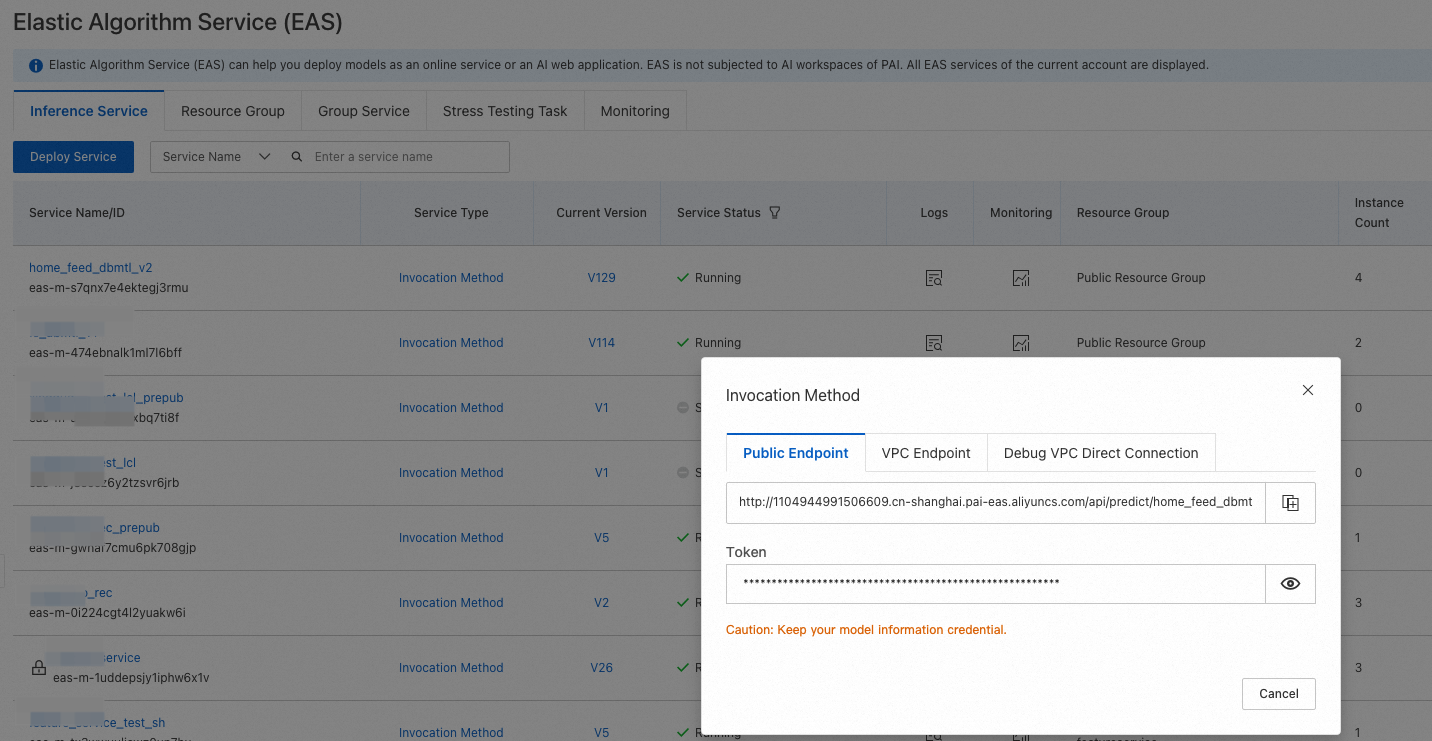Open version V129 link
Screen dimensions: 1432x741
(601, 278)
